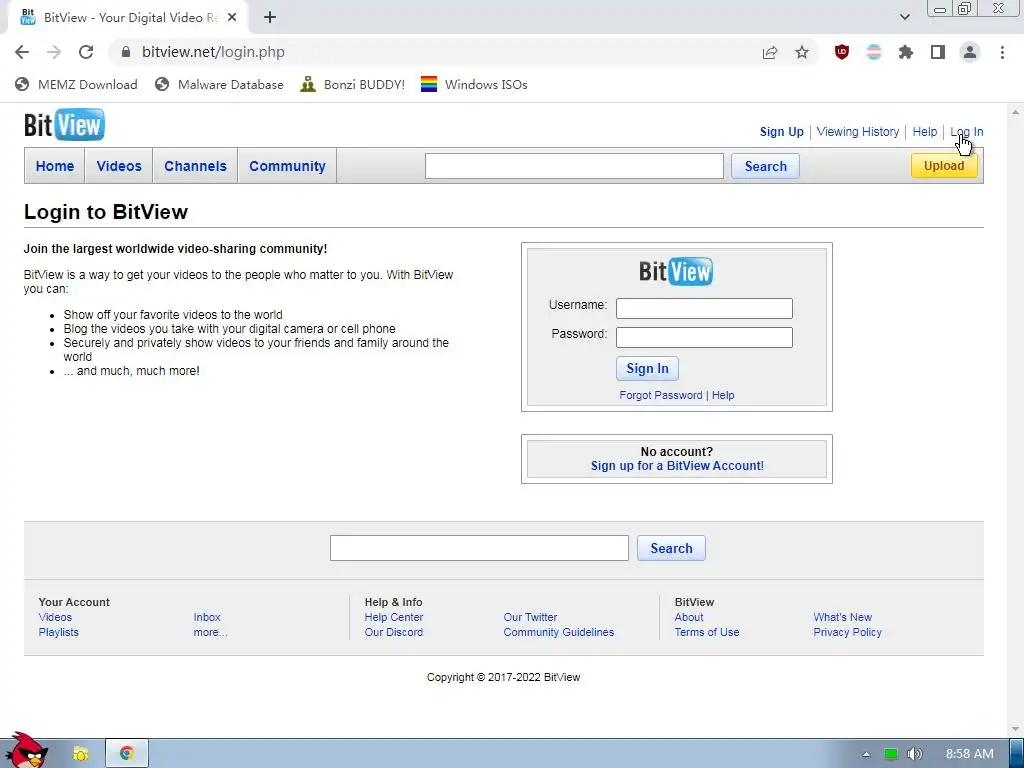Open a new tab with the plus icon
The height and width of the screenshot is (768, 1024).
270,18
